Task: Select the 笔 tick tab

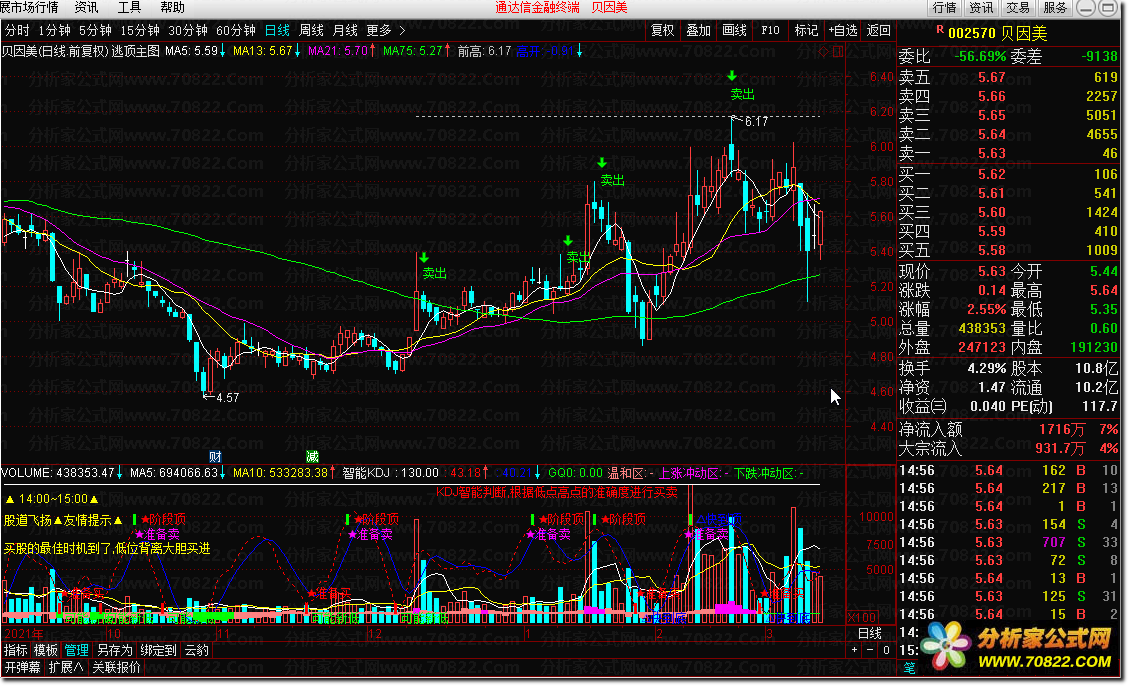Action: [x=909, y=669]
